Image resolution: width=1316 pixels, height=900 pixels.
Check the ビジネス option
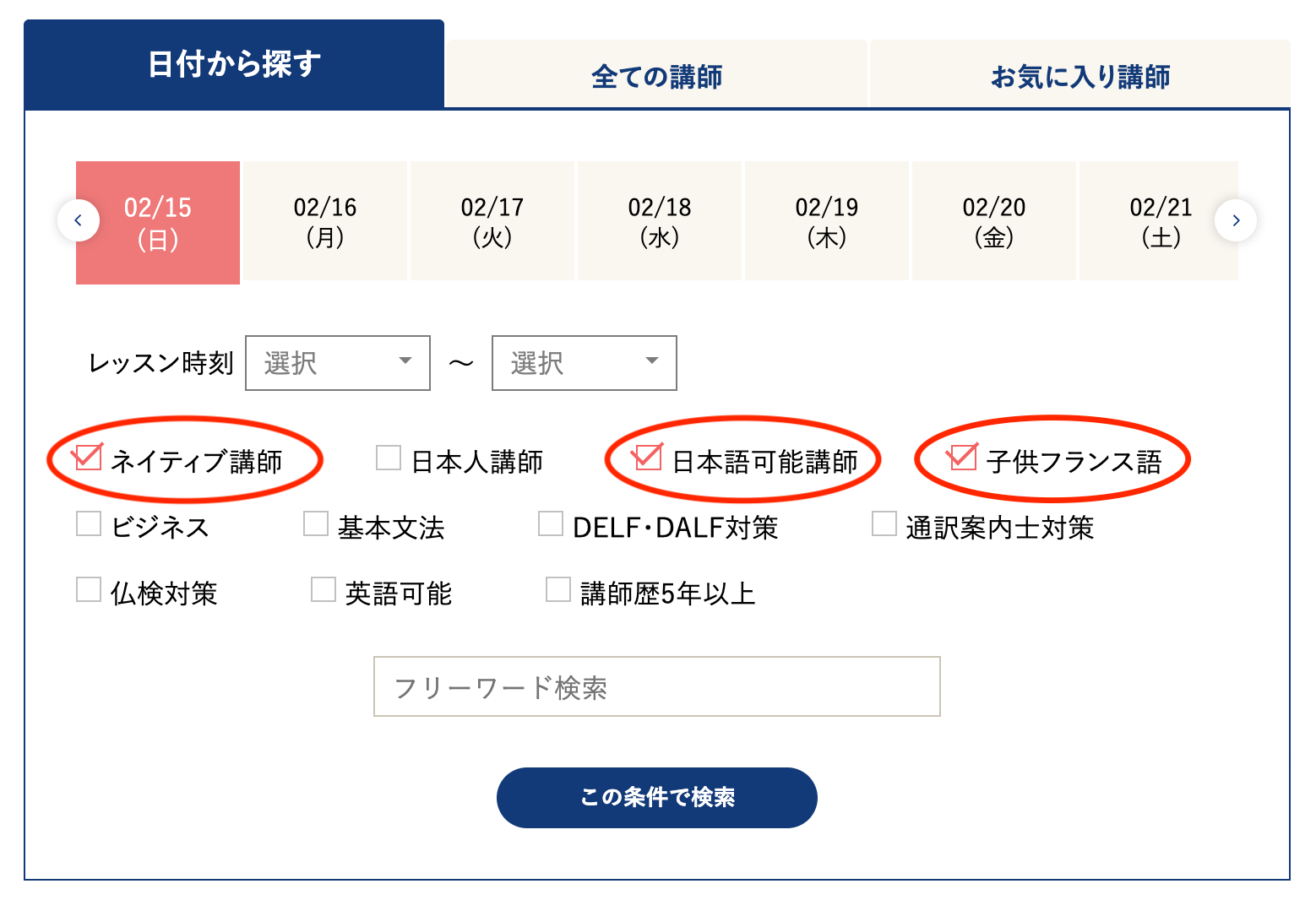click(89, 524)
